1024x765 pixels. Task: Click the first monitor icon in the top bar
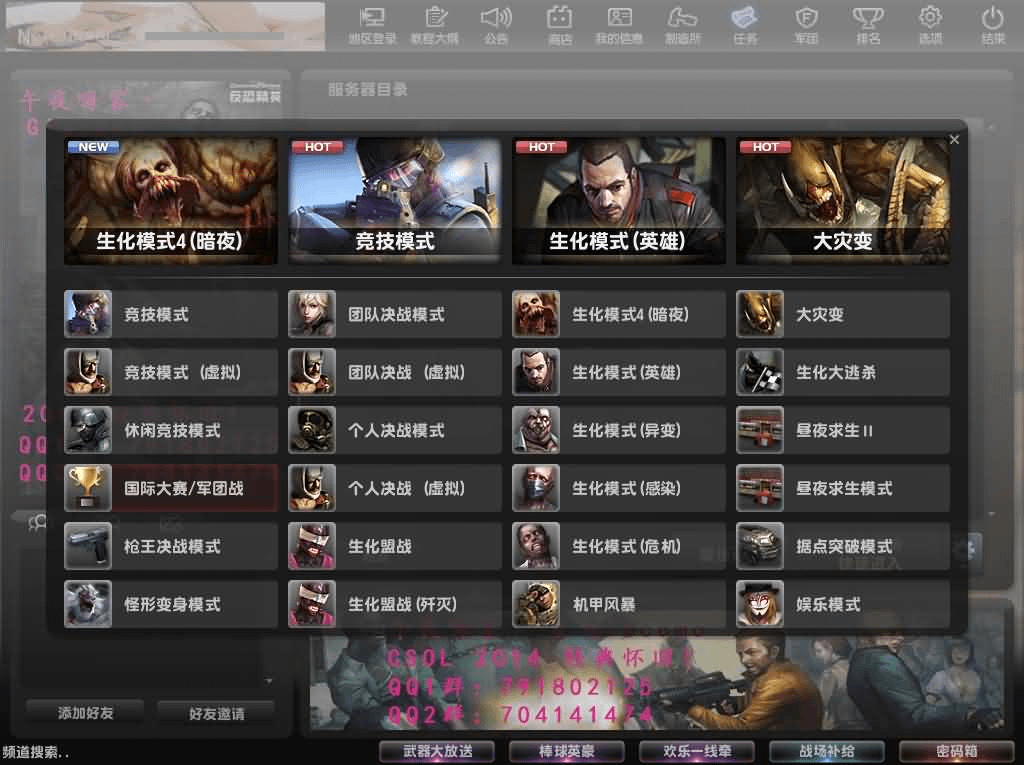point(372,25)
